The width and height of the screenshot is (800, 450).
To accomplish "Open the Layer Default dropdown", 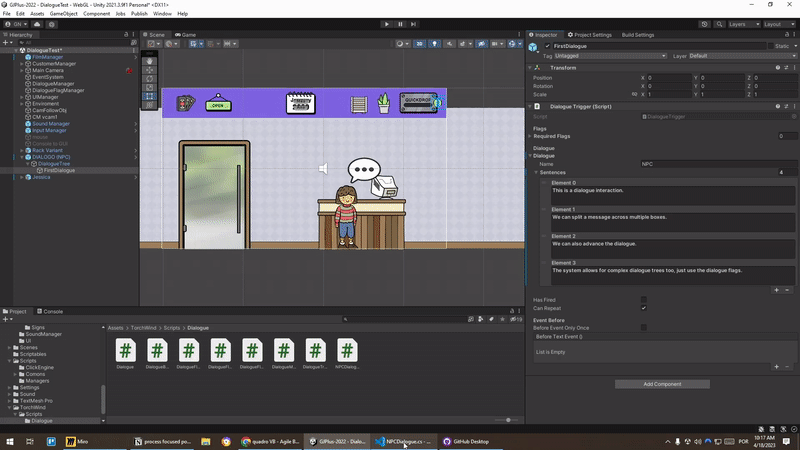I will (x=743, y=56).
